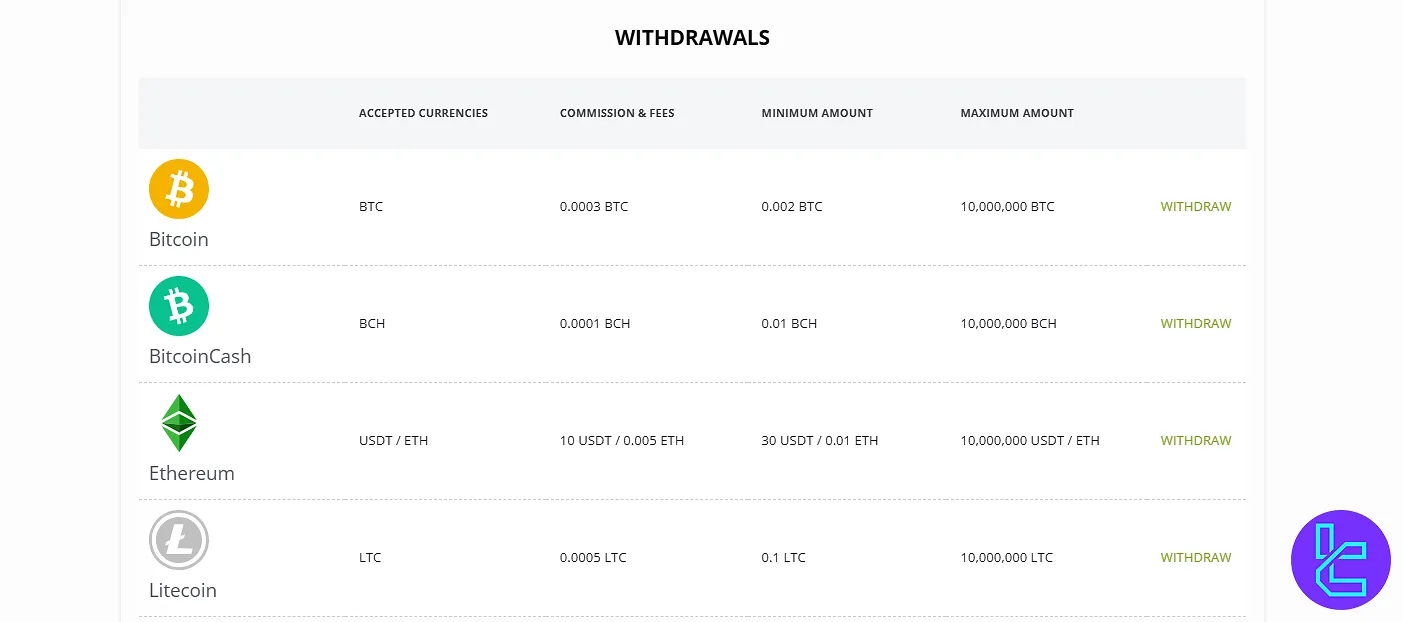This screenshot has width=1403, height=622.
Task: Click the MAXIMUM AMOUNT header
Action: (x=1017, y=113)
